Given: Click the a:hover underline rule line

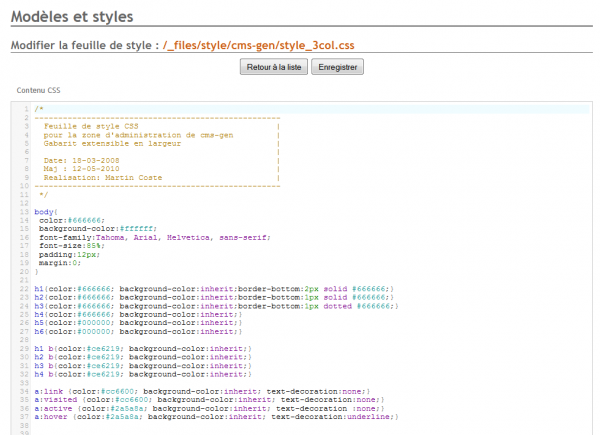Looking at the screenshot, I should coord(216,417).
